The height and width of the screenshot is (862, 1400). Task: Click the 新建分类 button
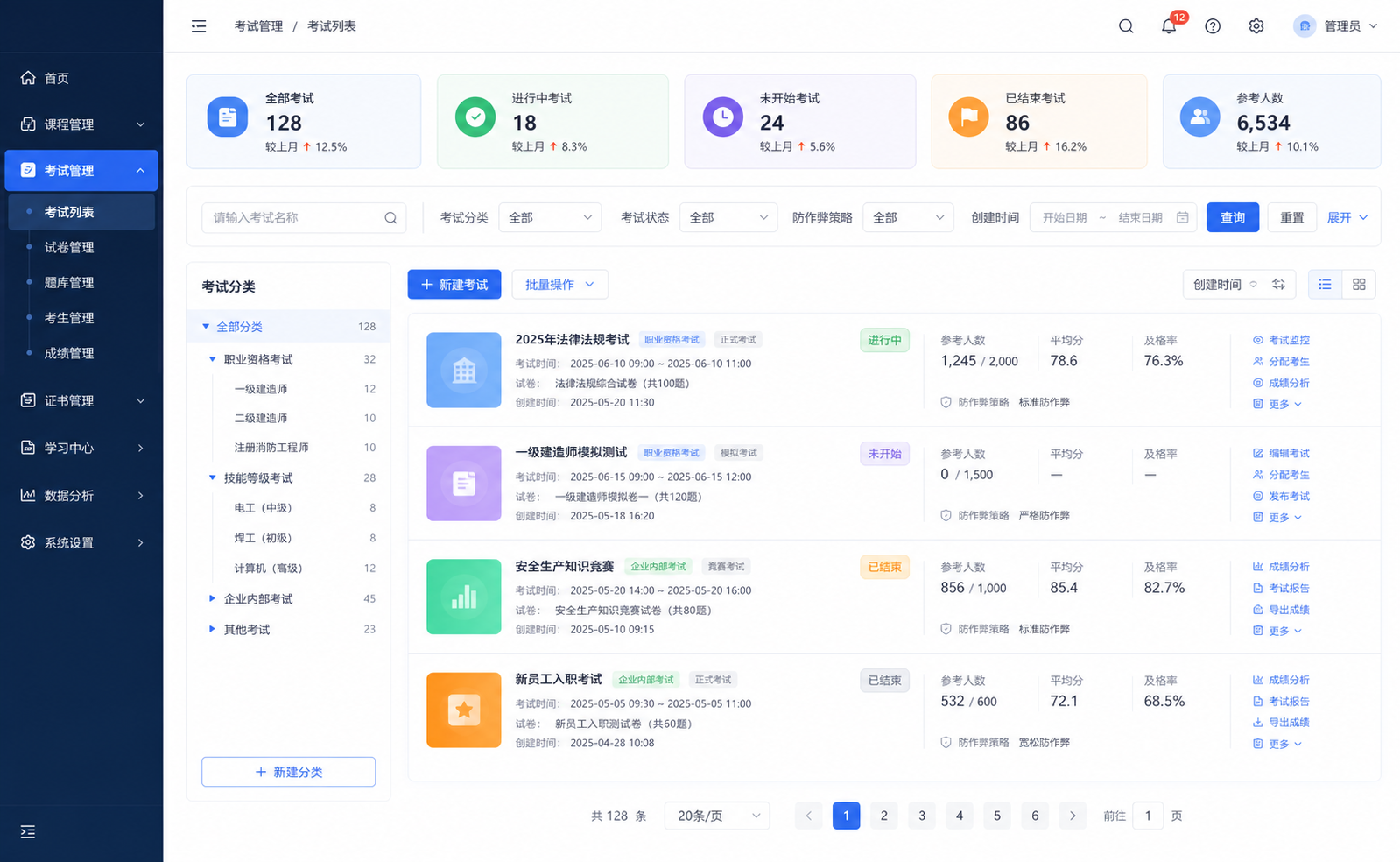[288, 772]
